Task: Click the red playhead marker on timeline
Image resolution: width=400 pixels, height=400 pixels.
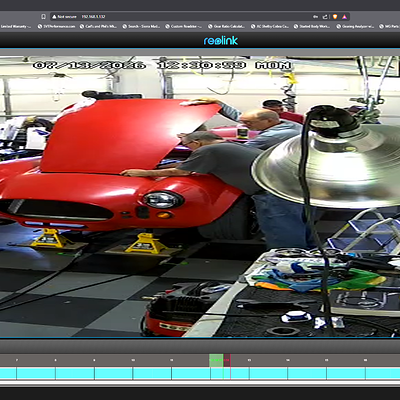Action: click(227, 360)
